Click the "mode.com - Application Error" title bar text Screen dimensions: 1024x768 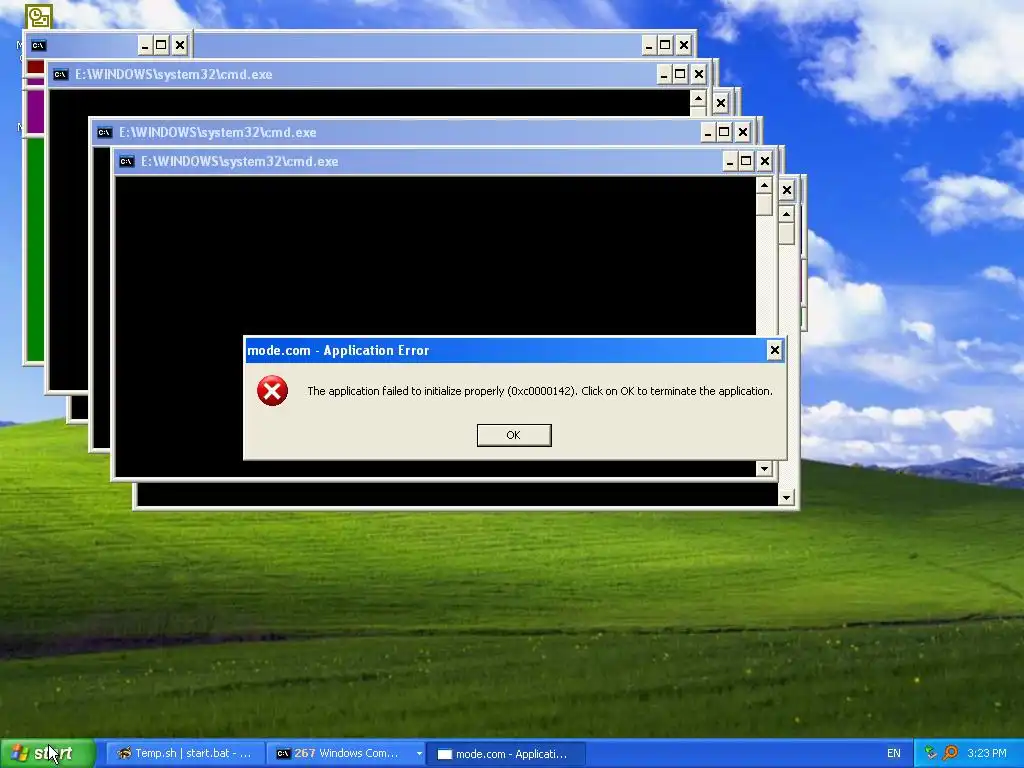point(338,351)
